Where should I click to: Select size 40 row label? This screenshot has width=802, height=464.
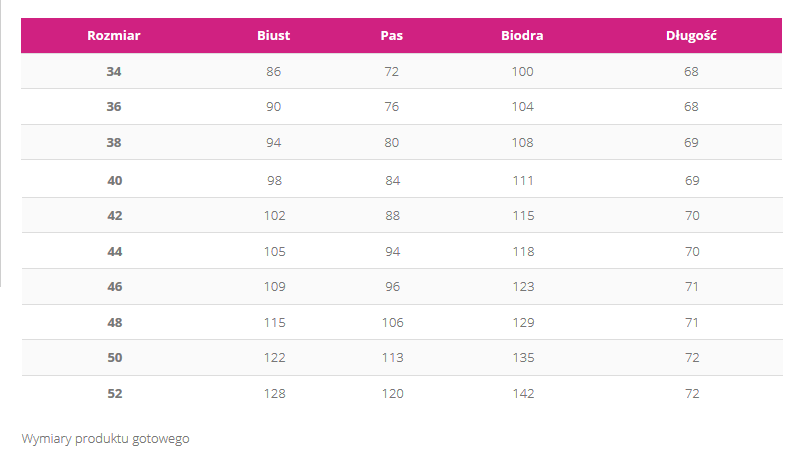[x=114, y=180]
